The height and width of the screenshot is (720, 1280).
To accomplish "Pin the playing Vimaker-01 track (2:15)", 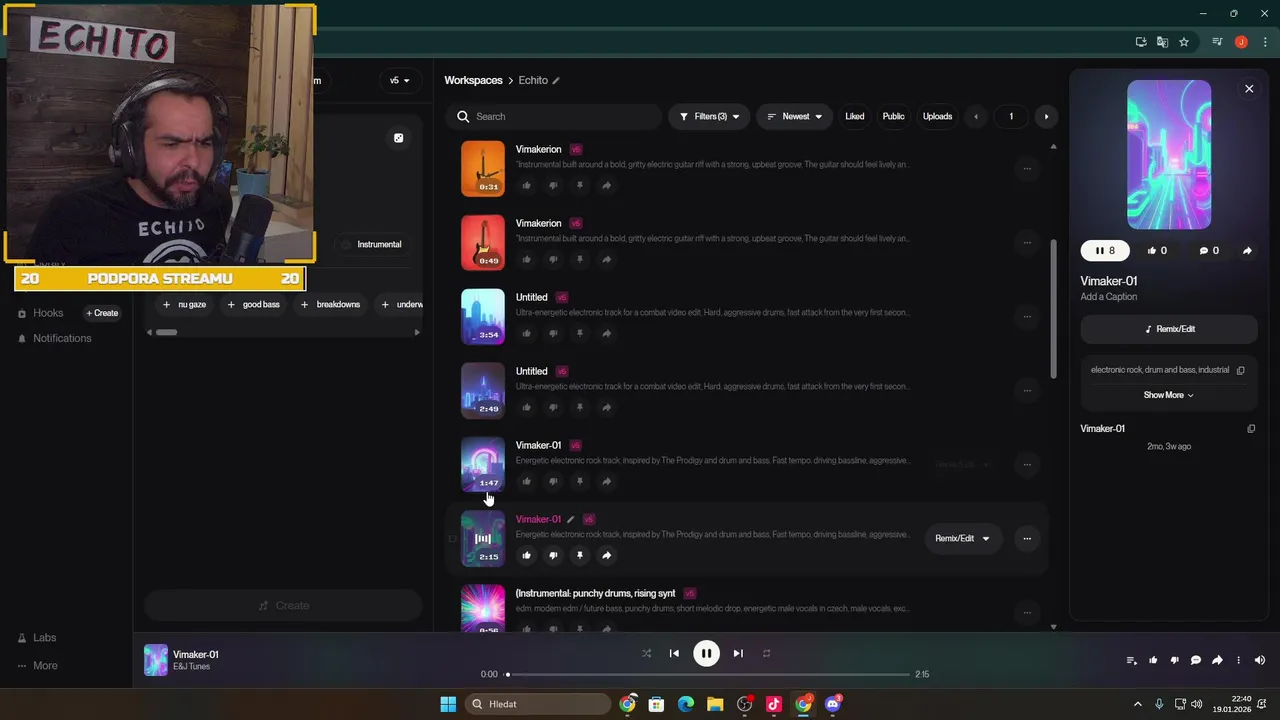I will 579,555.
